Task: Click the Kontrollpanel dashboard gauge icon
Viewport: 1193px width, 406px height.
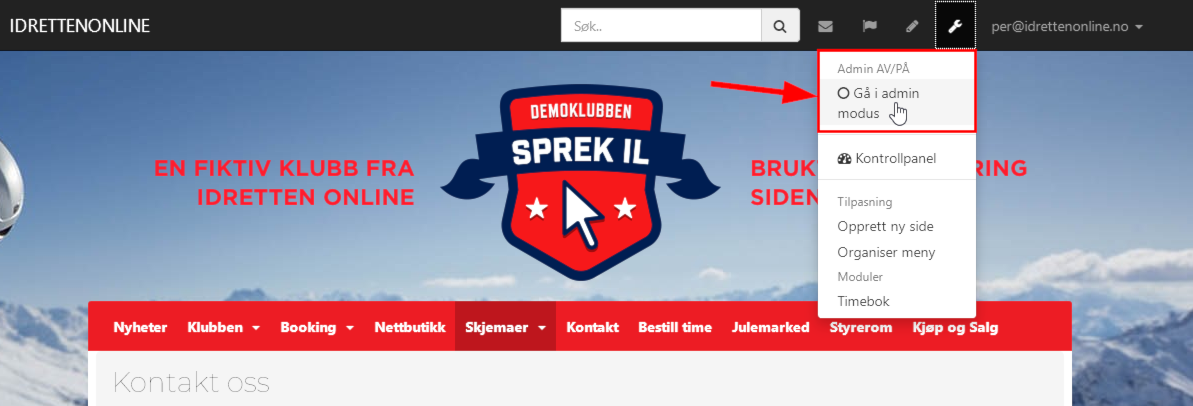Action: pyautogui.click(x=844, y=159)
